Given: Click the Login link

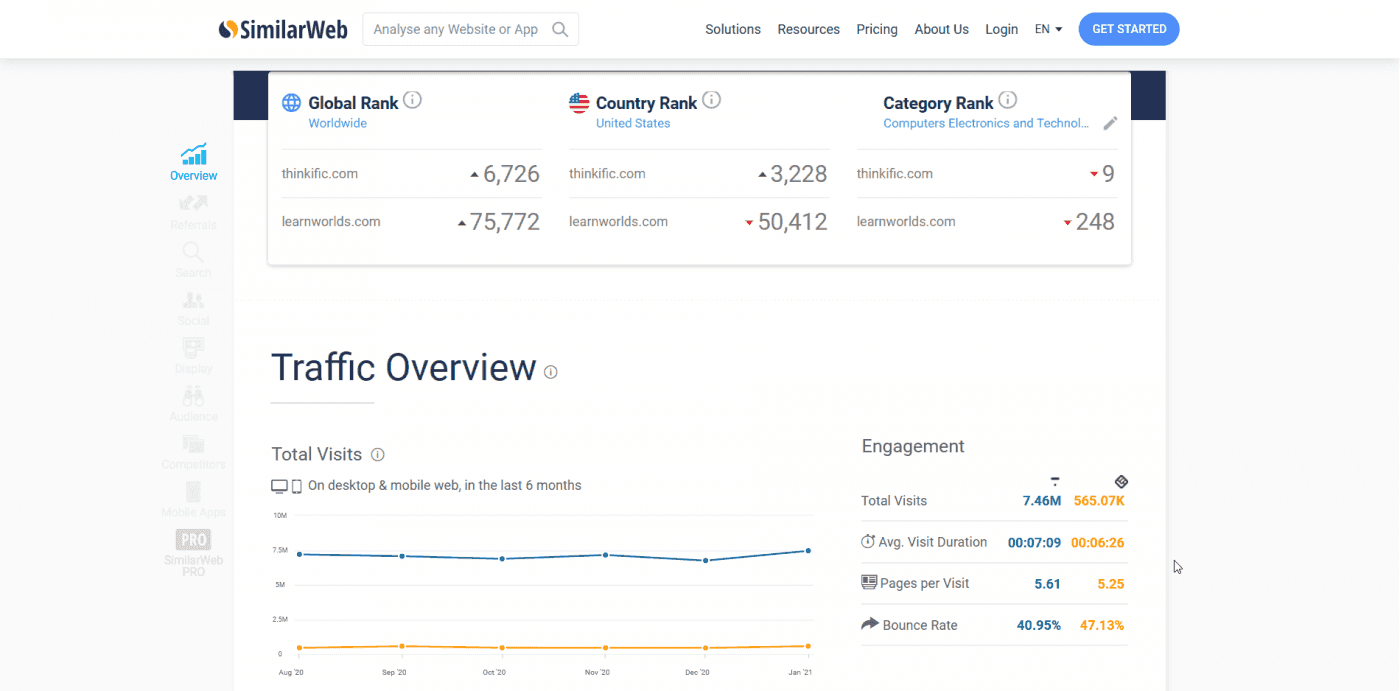Looking at the screenshot, I should tap(1001, 29).
